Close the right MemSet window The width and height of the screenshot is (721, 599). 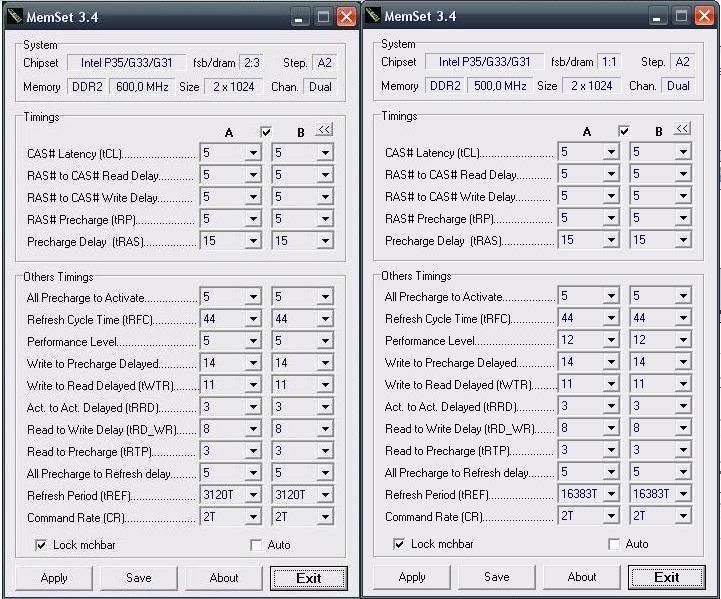coord(704,16)
